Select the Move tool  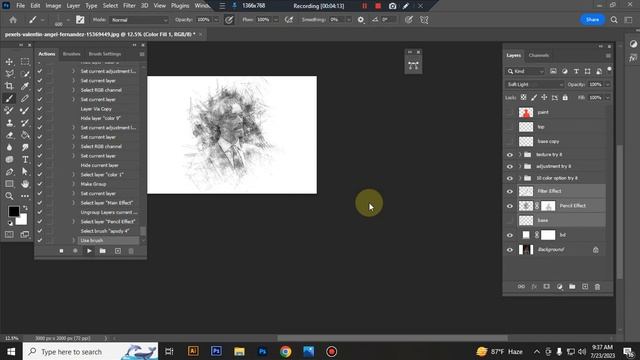coord(9,62)
